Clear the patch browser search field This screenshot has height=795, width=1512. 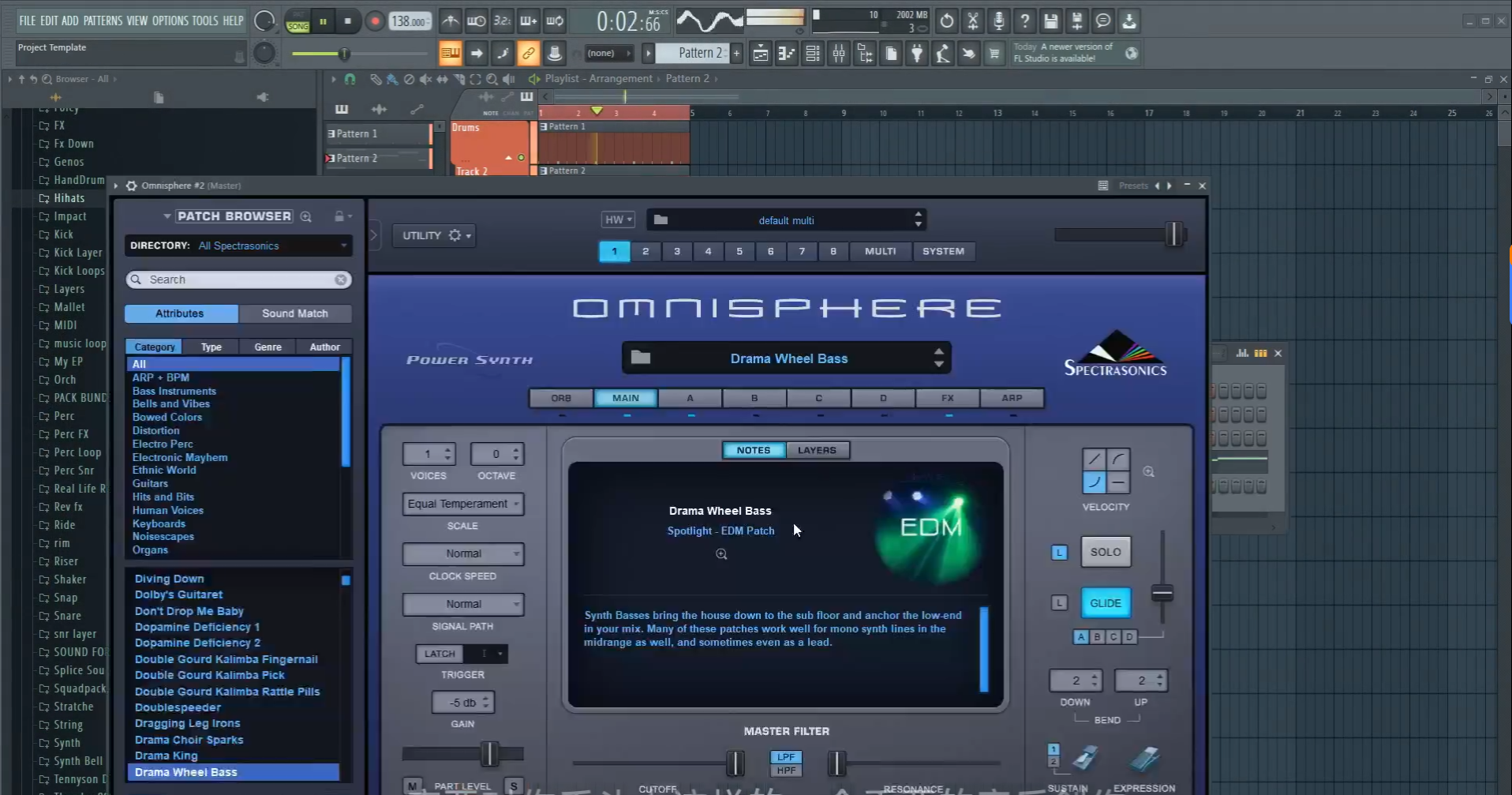click(341, 279)
